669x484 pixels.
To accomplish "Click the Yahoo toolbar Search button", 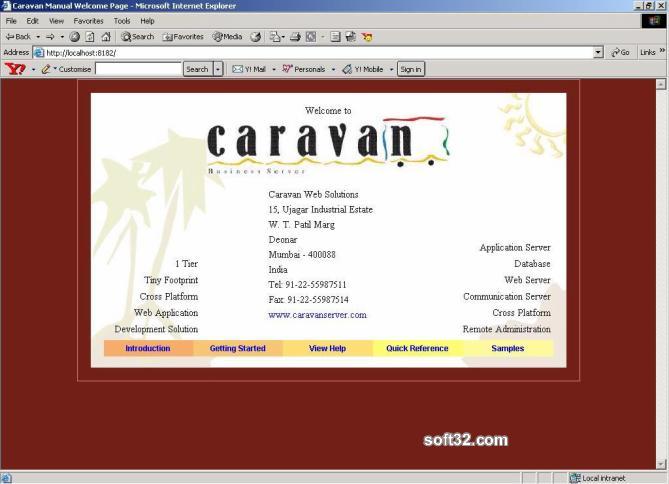I will [x=198, y=69].
